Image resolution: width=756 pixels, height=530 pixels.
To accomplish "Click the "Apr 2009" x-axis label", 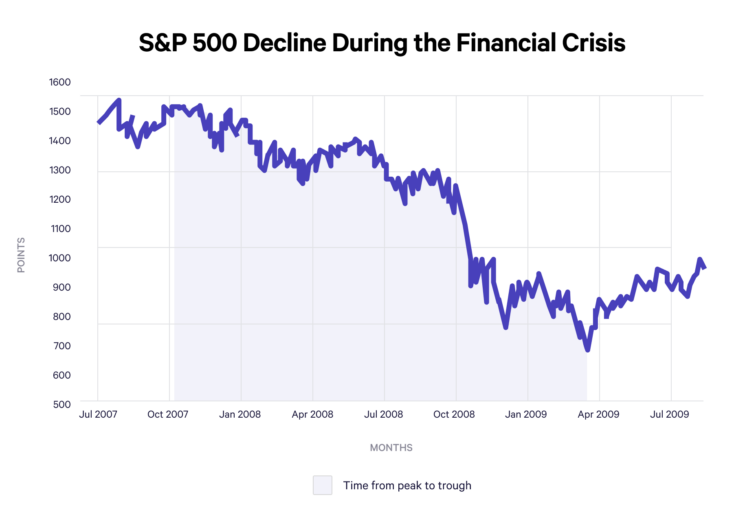I will pyautogui.click(x=599, y=412).
